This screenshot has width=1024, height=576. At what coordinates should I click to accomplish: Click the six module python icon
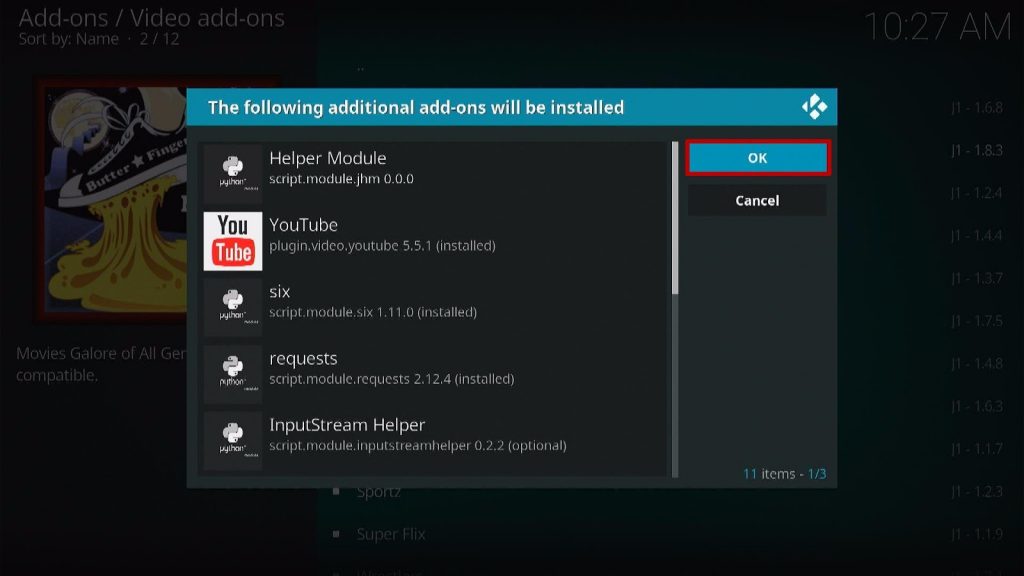[x=232, y=308]
